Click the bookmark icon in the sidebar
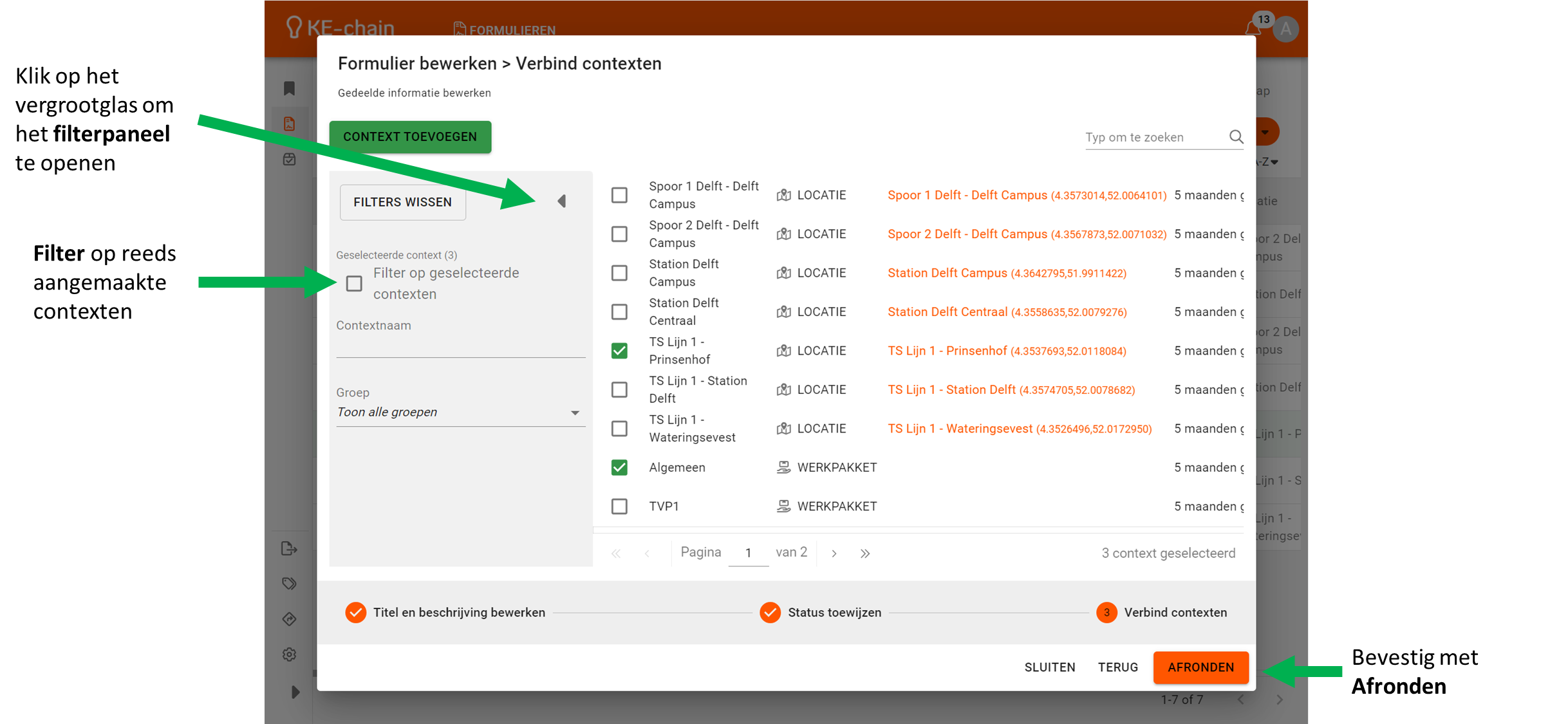Screen dimensions: 1568x724 click(x=290, y=89)
